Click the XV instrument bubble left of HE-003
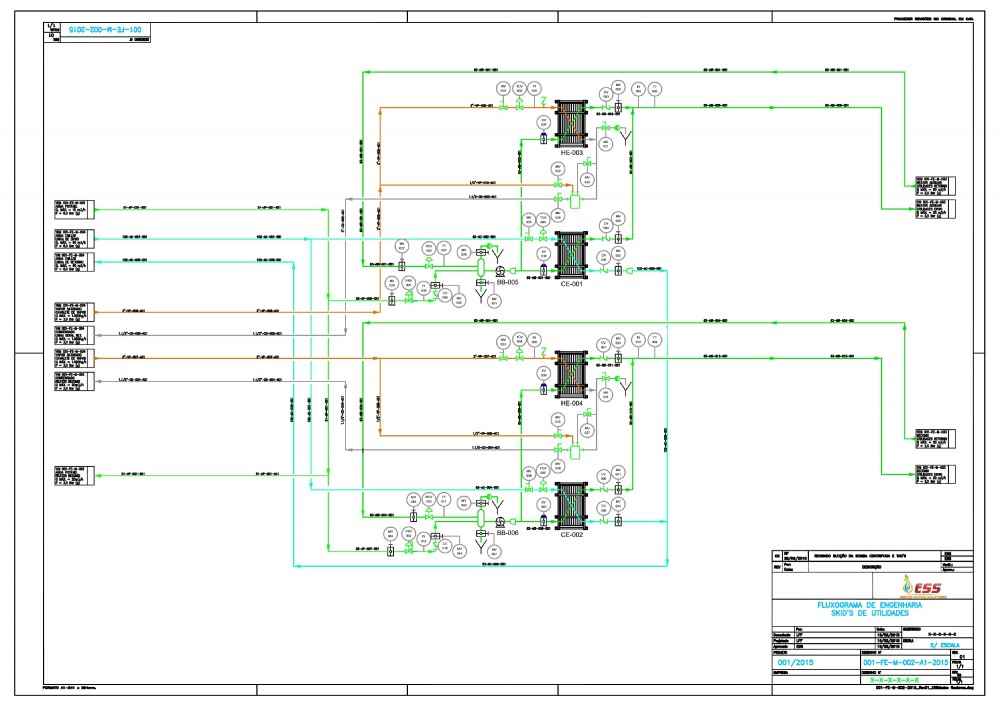 (x=543, y=122)
